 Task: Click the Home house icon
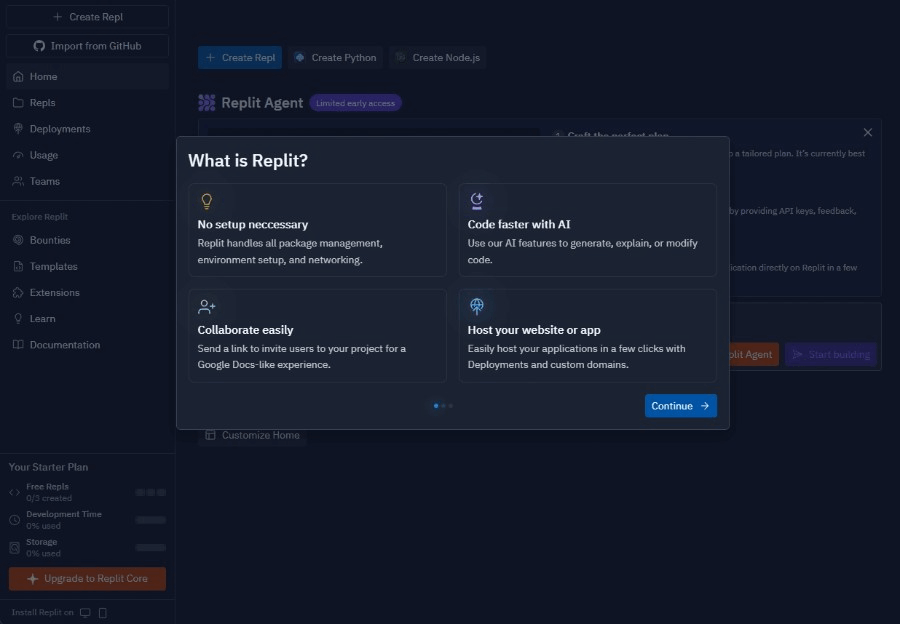coord(18,76)
